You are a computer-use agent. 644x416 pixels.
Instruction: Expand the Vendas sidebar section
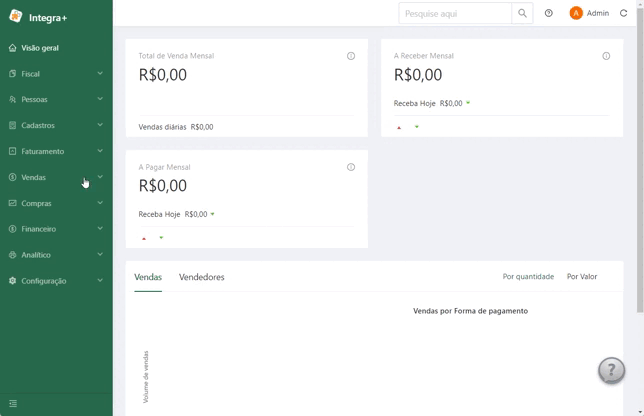click(56, 177)
